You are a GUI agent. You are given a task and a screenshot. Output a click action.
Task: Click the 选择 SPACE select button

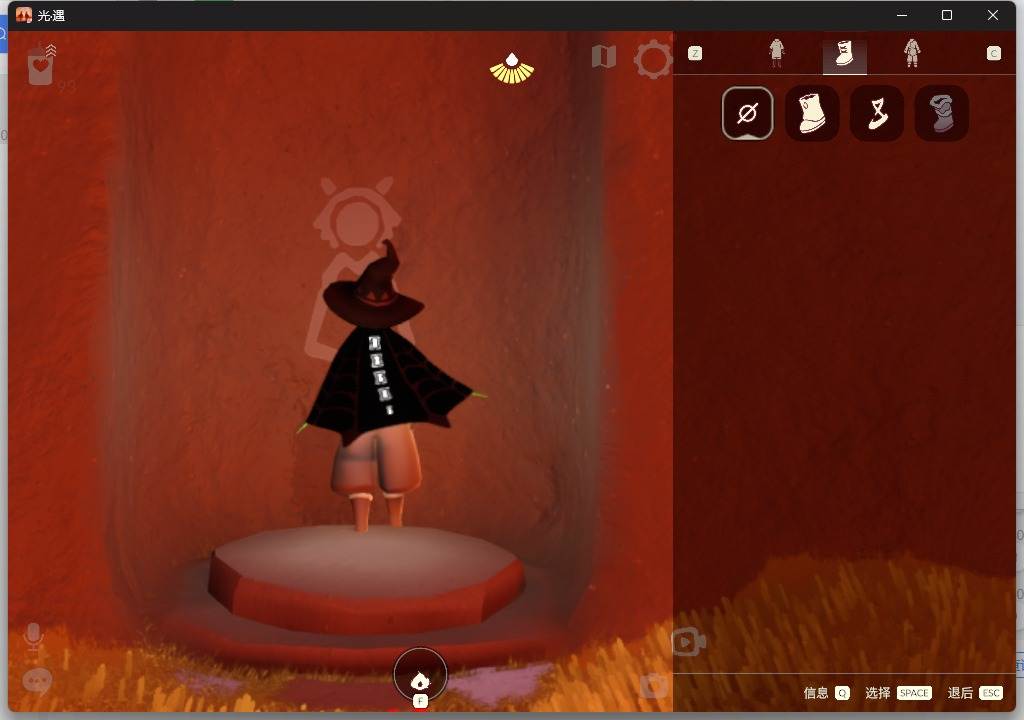pyautogui.click(x=898, y=693)
